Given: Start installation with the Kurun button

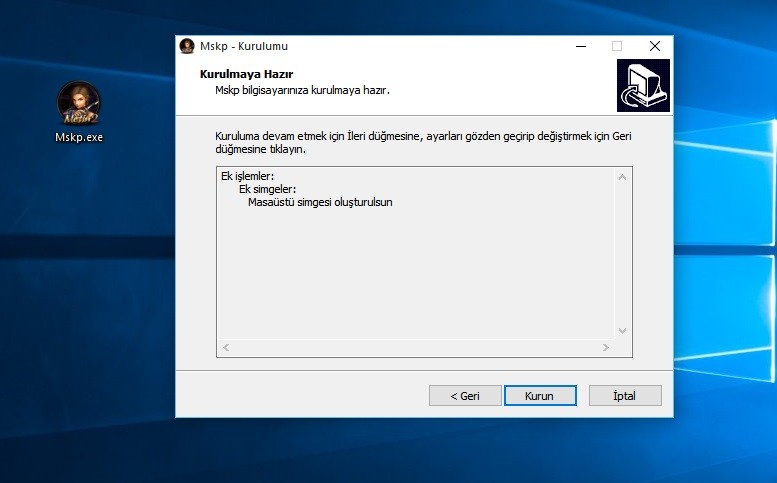Looking at the screenshot, I should click(540, 396).
